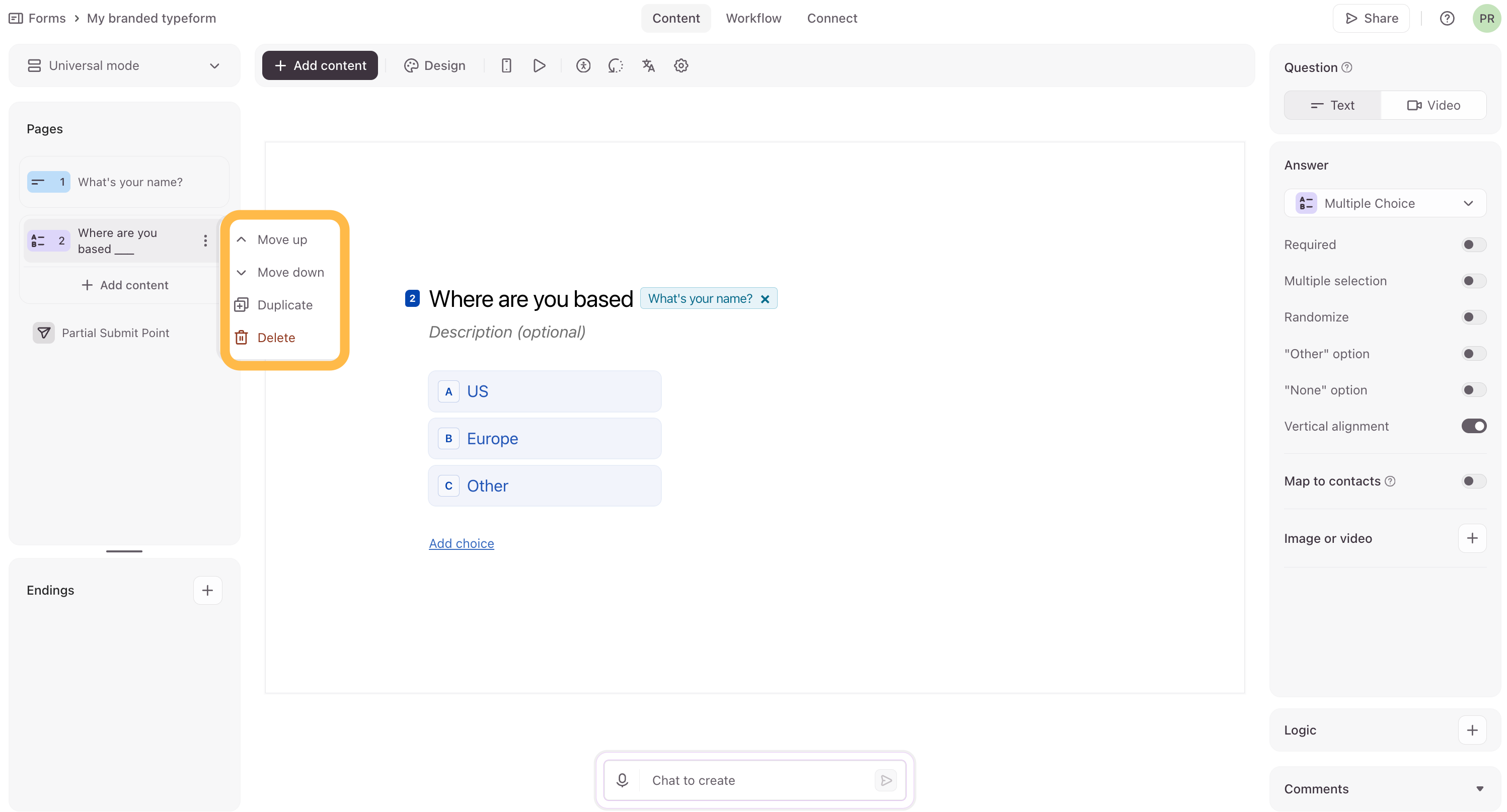Click the mobile preview icon
The image size is (1507, 812).
point(507,65)
